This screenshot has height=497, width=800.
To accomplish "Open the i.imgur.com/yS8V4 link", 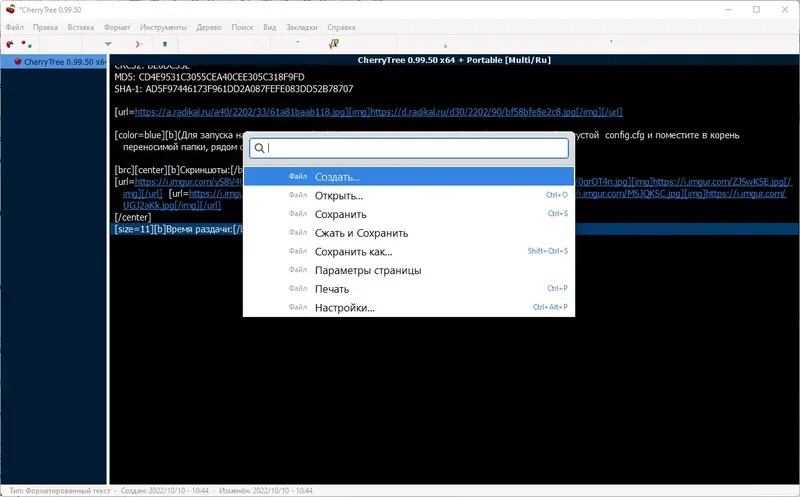I will pyautogui.click(x=189, y=182).
